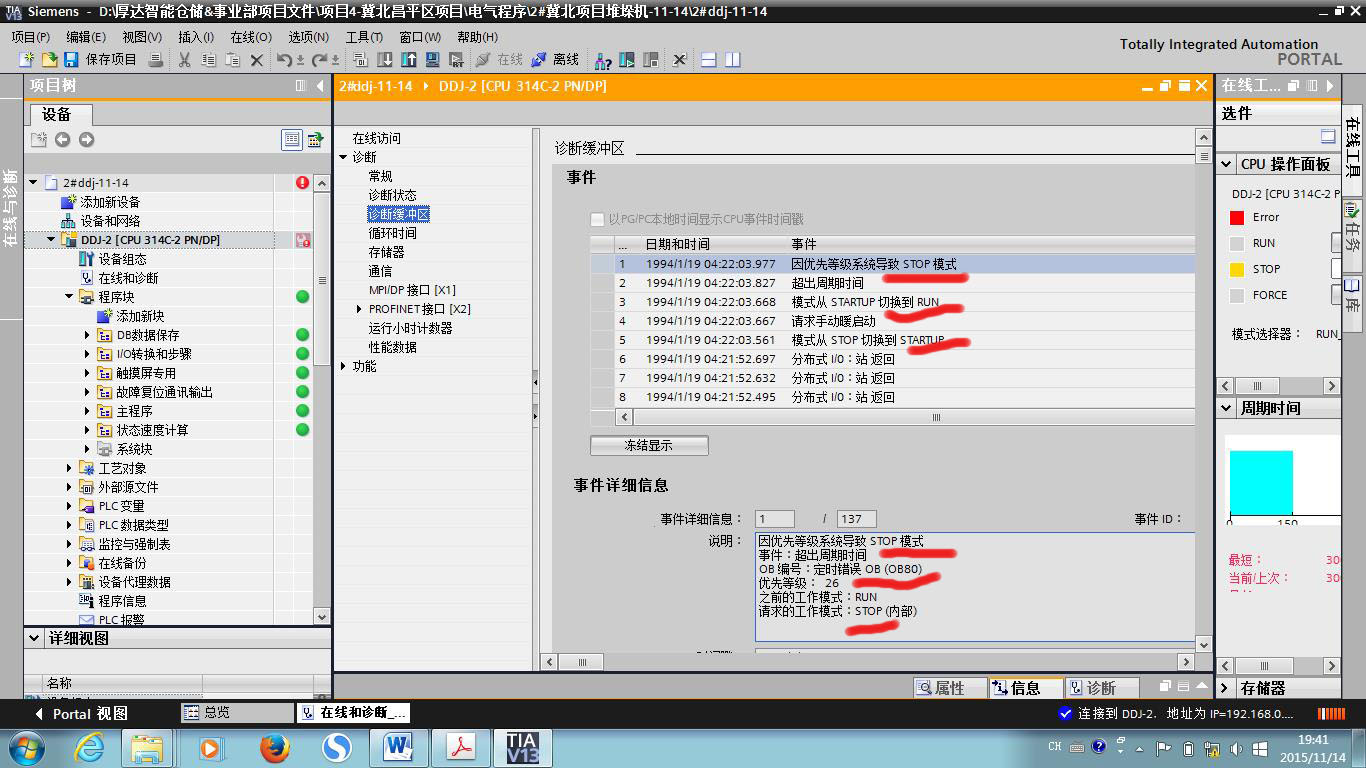
Task: Click the delete X toolbar icon
Action: click(x=257, y=60)
